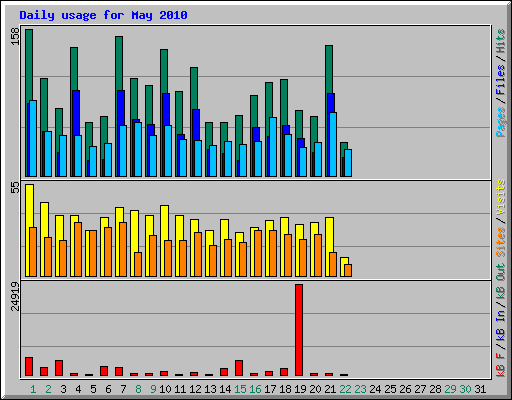The width and height of the screenshot is (512, 400).
Task: Click the tall red kB bar for day 19
Action: pyautogui.click(x=299, y=330)
